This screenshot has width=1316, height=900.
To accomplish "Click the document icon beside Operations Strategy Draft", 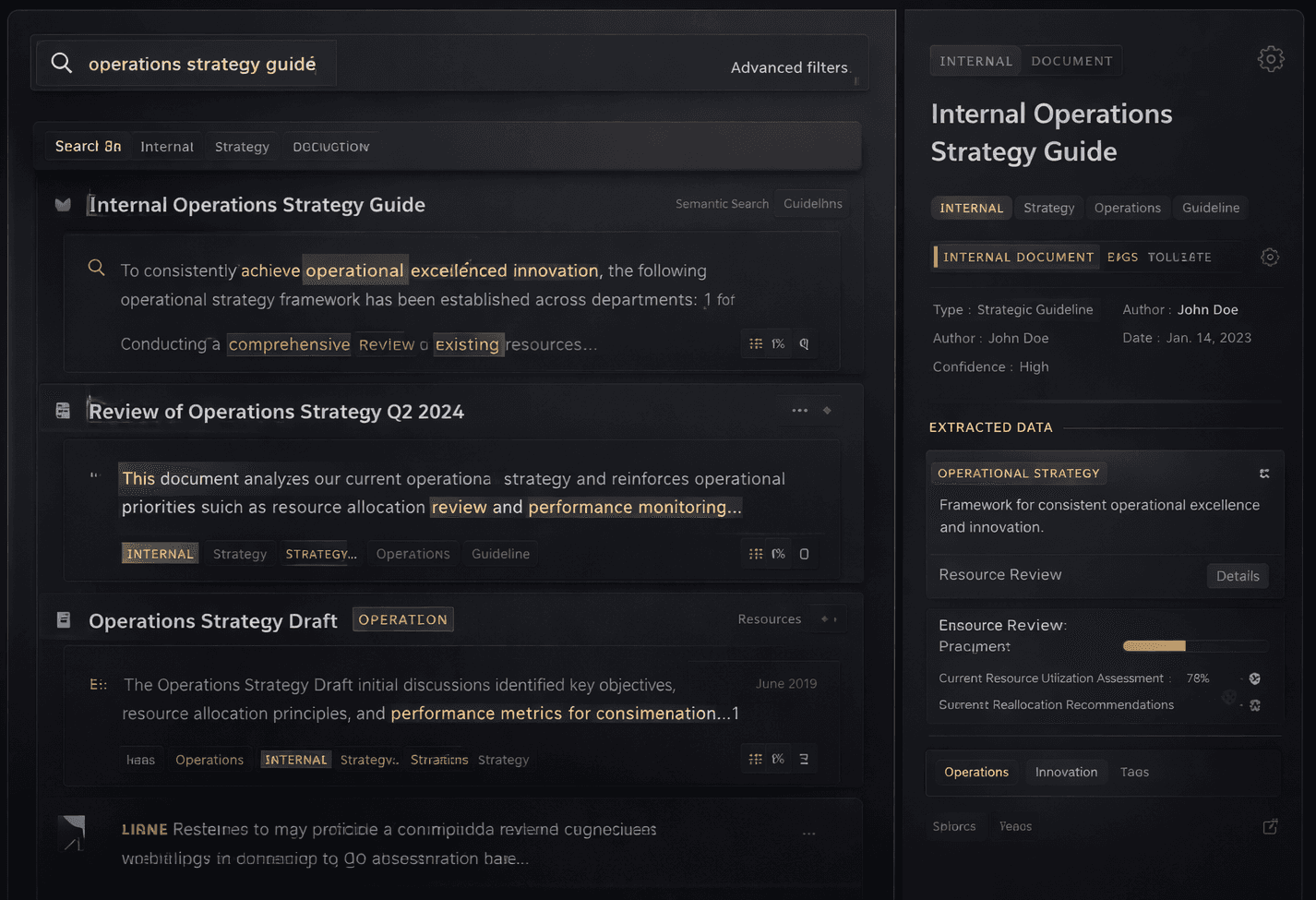I will click(64, 620).
